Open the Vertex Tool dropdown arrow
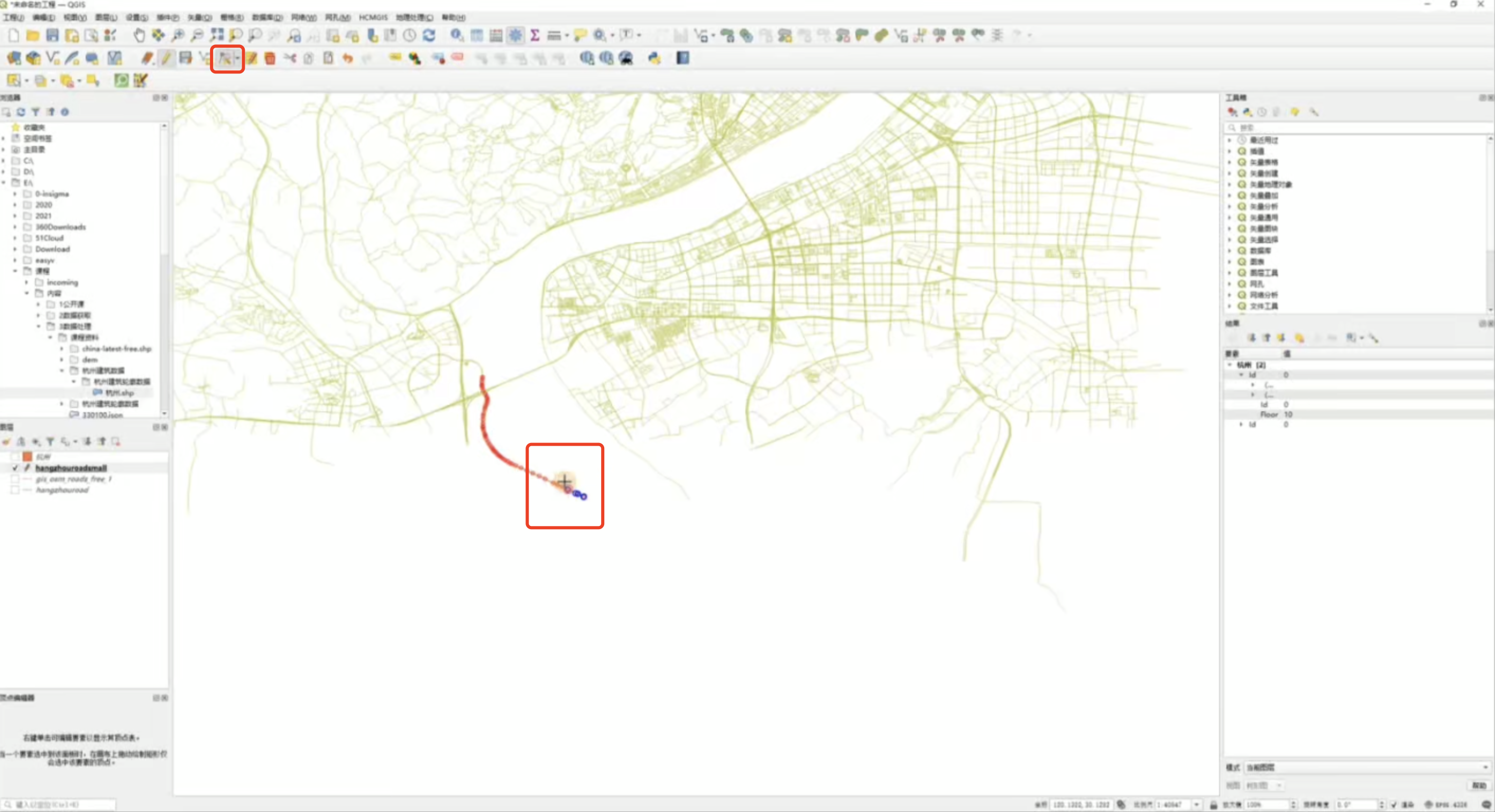 237,58
